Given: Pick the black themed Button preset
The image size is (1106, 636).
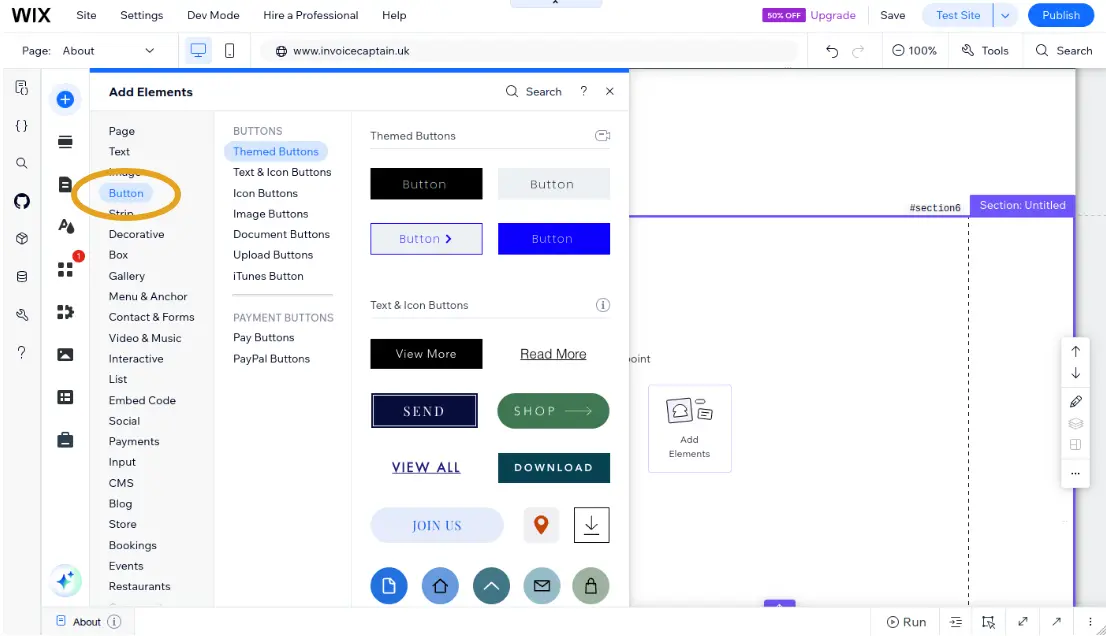Looking at the screenshot, I should pos(426,184).
